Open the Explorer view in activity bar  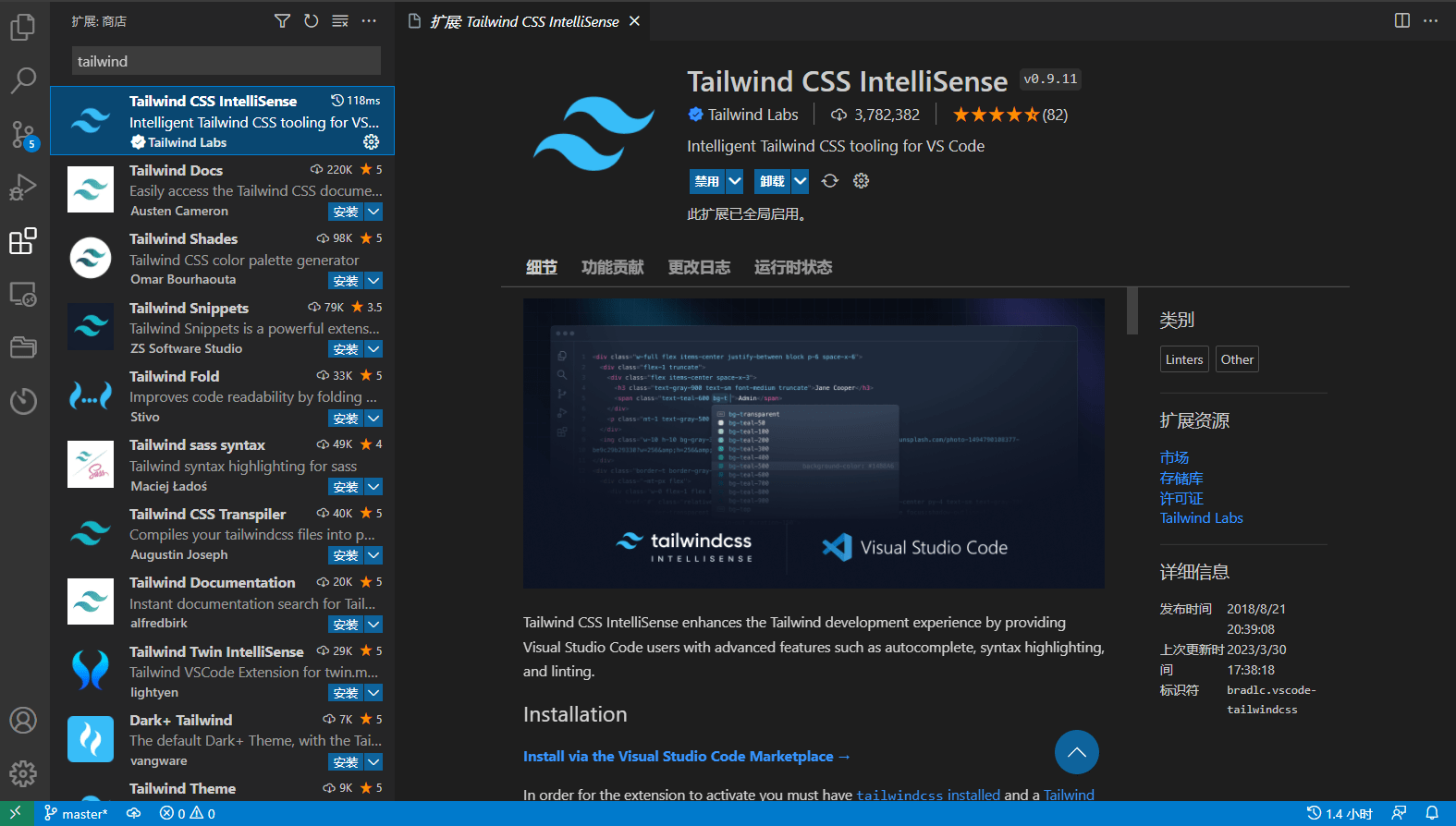23,27
